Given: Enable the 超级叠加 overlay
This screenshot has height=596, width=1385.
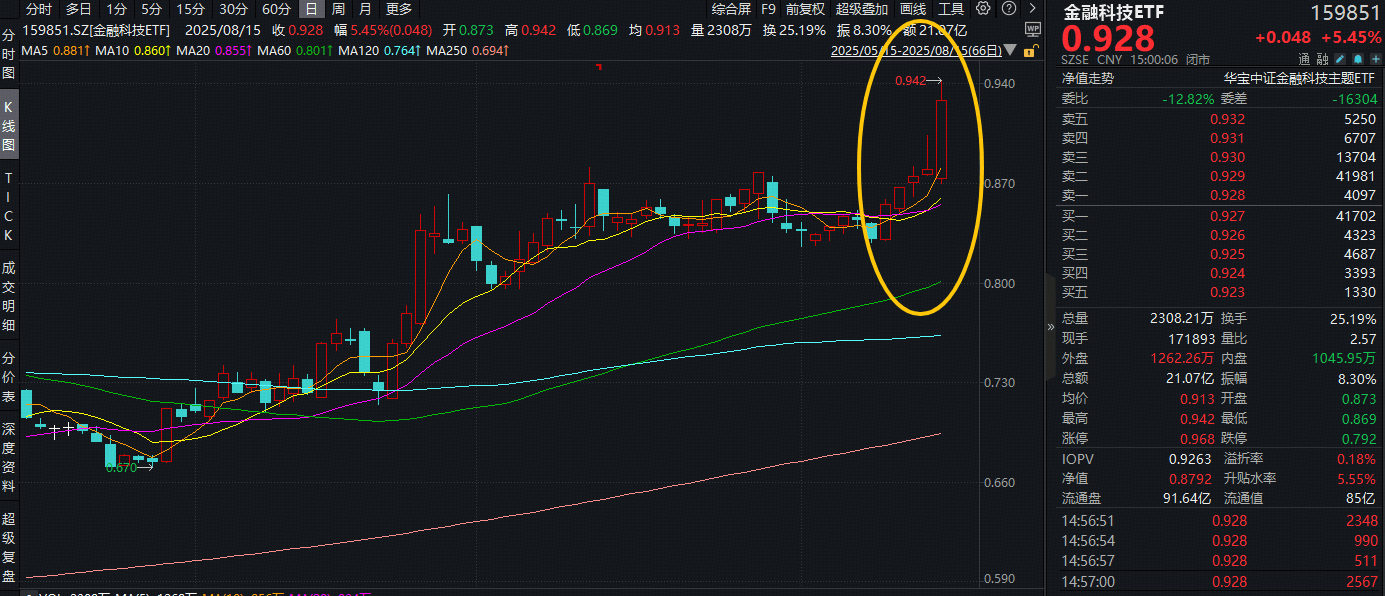Looking at the screenshot, I should [x=862, y=9].
